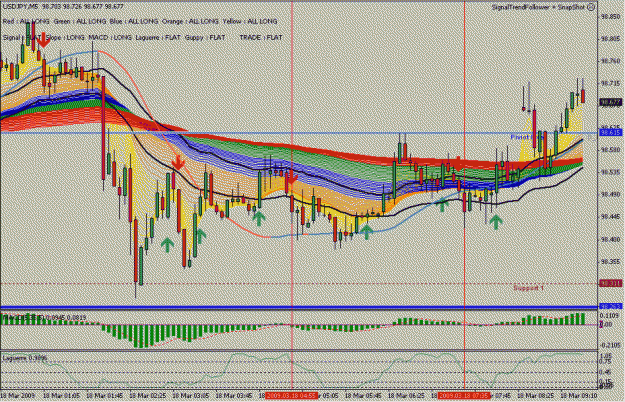Click the 'Red : ALL LONG' status label
The height and width of the screenshot is (402, 625).
[26, 22]
